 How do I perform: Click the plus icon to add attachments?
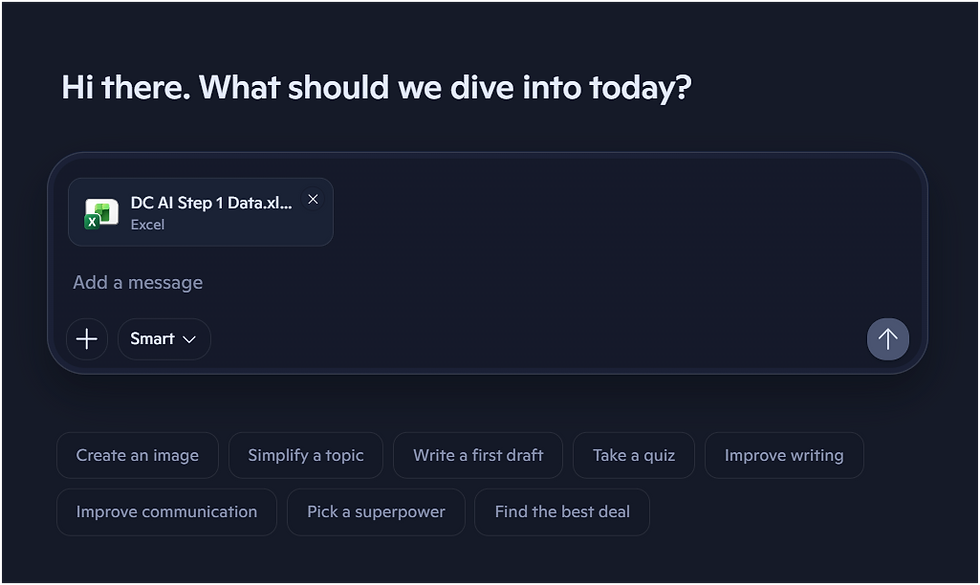point(87,339)
